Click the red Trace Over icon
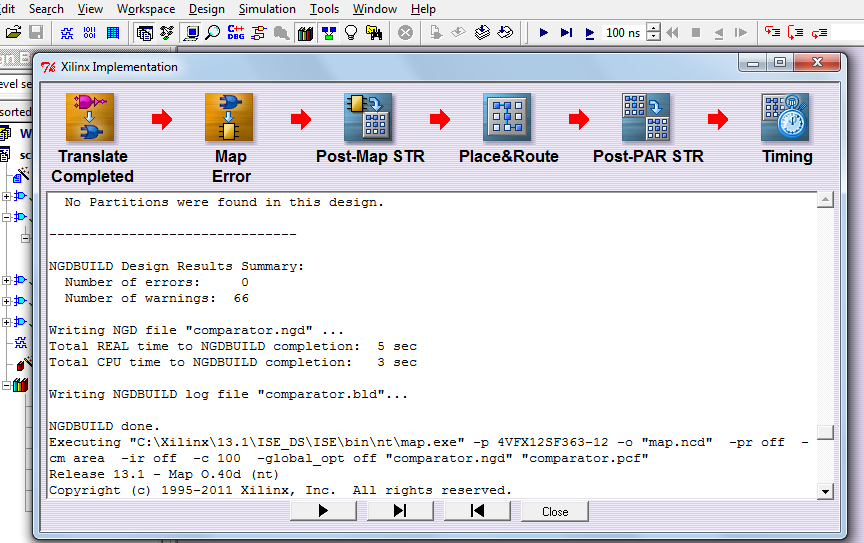864x543 pixels. tap(795, 33)
